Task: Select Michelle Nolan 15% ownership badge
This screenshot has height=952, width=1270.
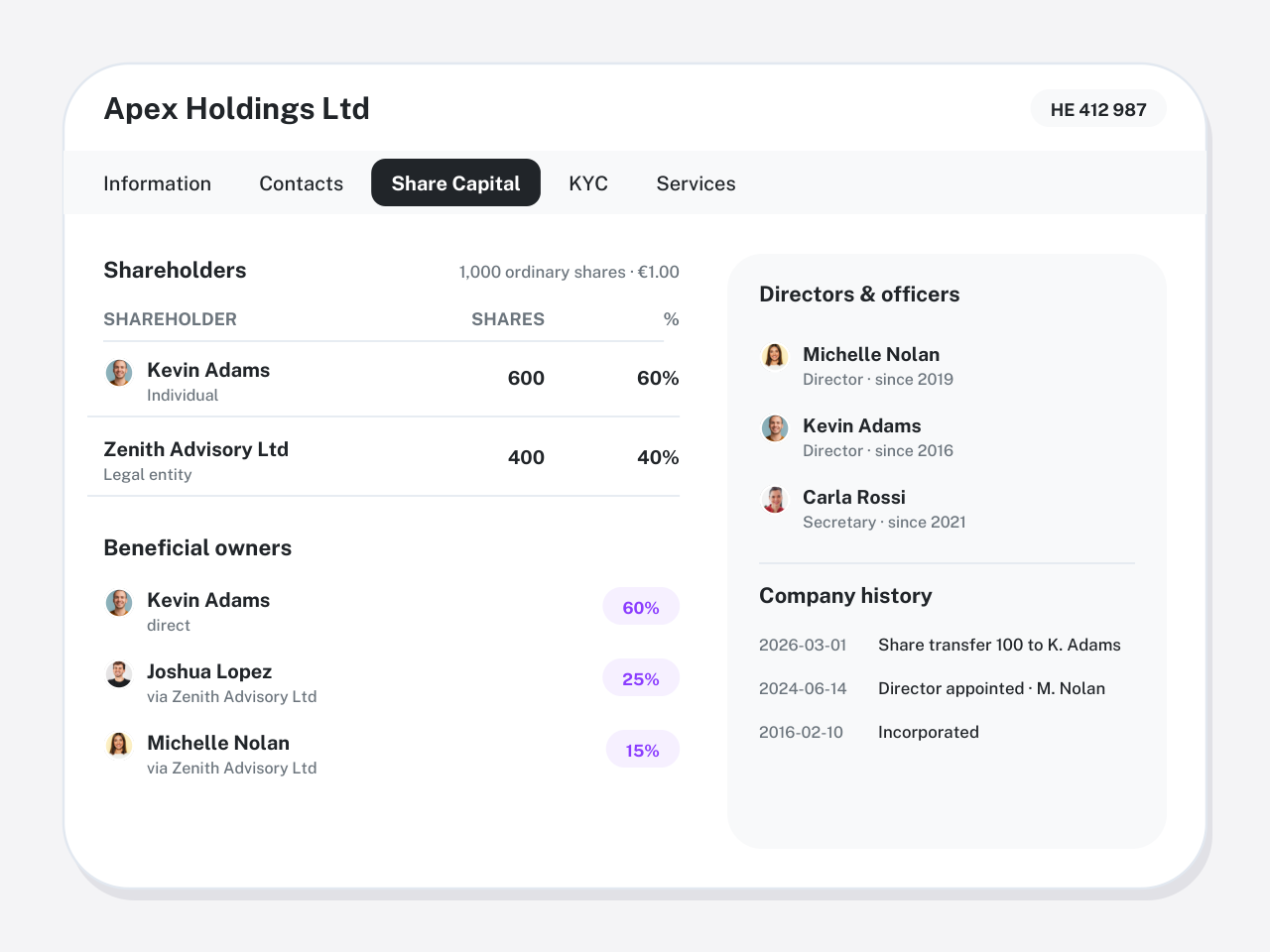Action: coord(643,750)
